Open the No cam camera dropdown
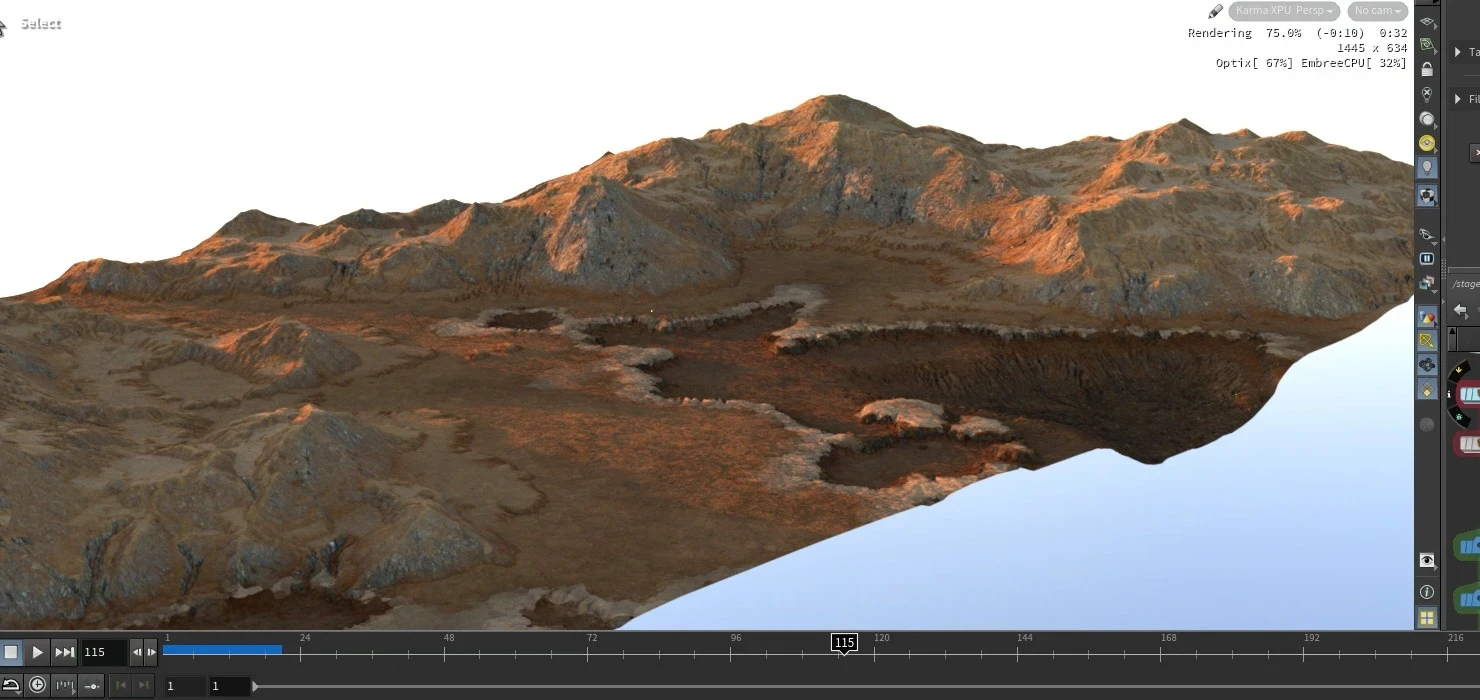The image size is (1480, 700). pyautogui.click(x=1378, y=11)
